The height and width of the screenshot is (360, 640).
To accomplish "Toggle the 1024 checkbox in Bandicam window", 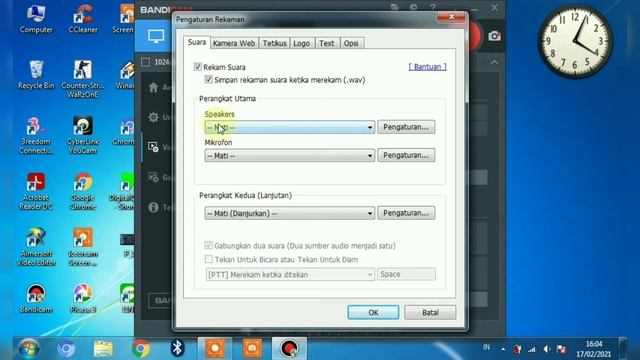I will click(145, 62).
